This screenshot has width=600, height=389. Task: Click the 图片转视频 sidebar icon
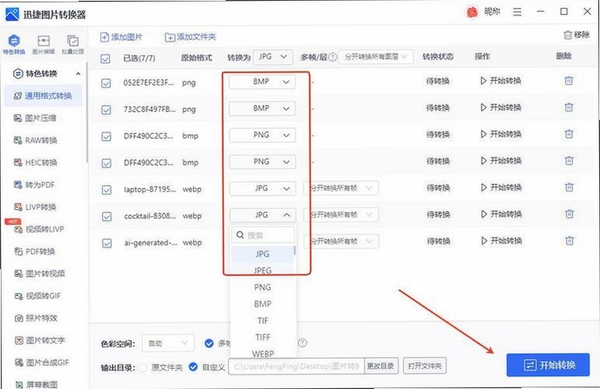pos(18,273)
